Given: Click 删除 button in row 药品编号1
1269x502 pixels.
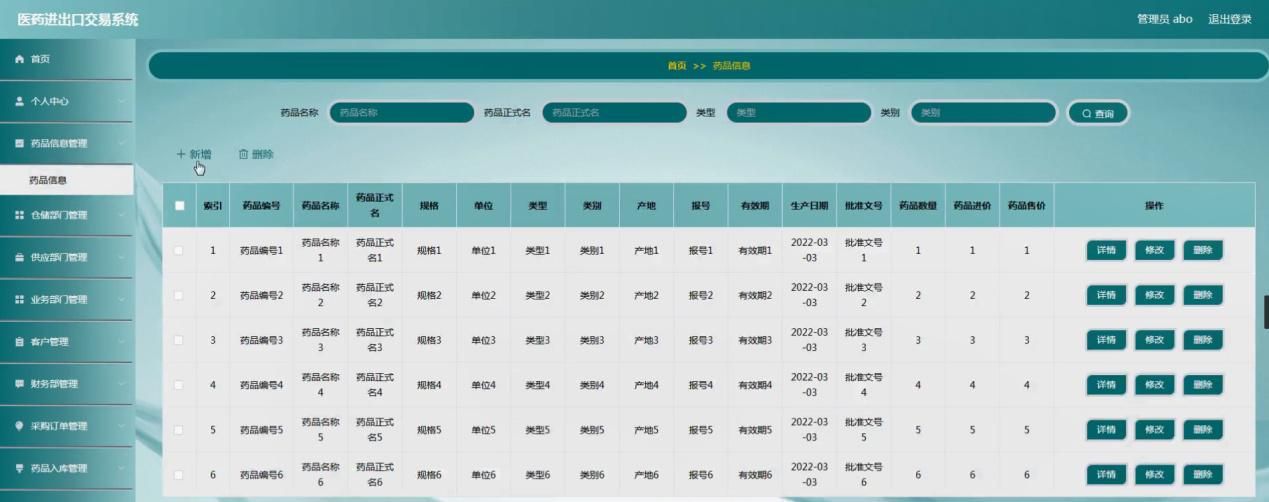Looking at the screenshot, I should 1202,250.
